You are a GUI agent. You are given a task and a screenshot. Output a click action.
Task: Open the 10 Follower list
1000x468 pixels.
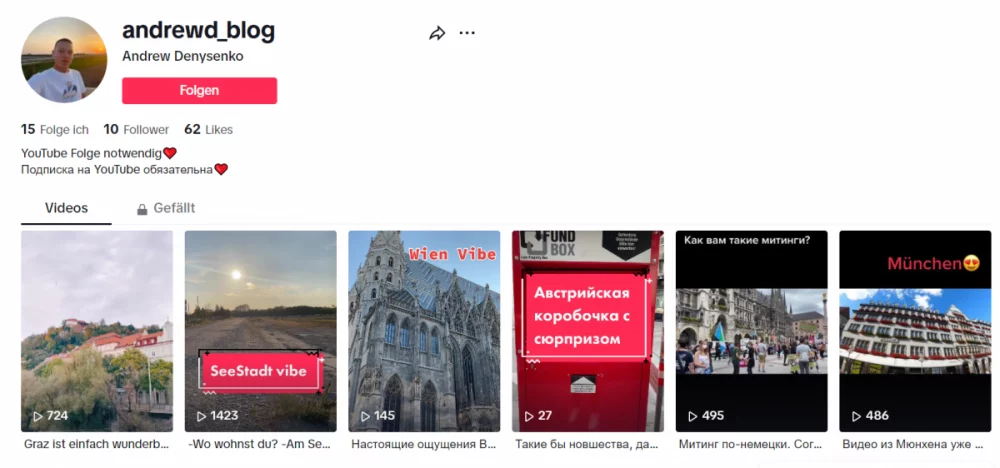click(136, 129)
